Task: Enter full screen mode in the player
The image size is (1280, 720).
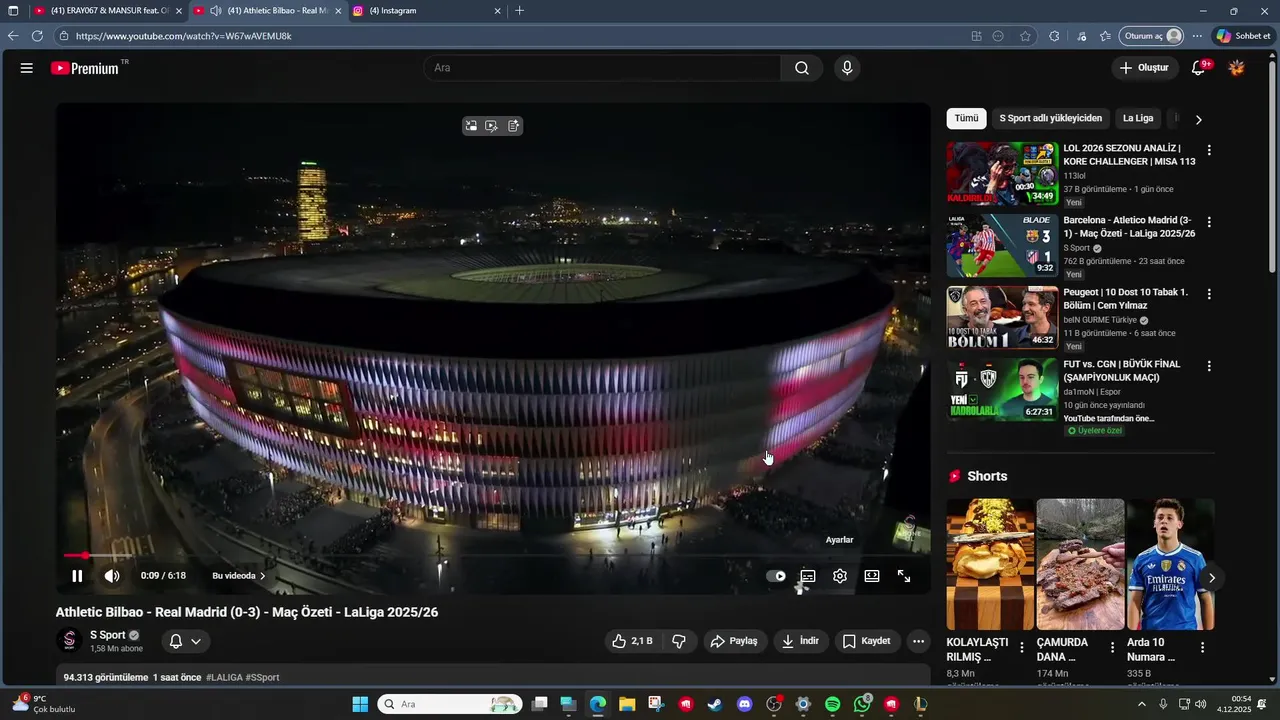Action: 904,576
